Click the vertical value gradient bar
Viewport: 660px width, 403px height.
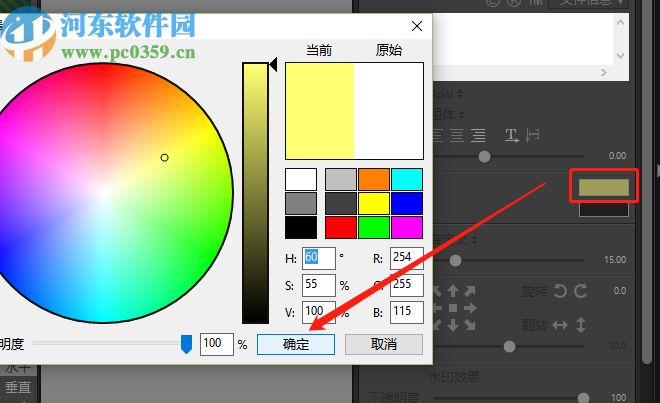click(255, 193)
